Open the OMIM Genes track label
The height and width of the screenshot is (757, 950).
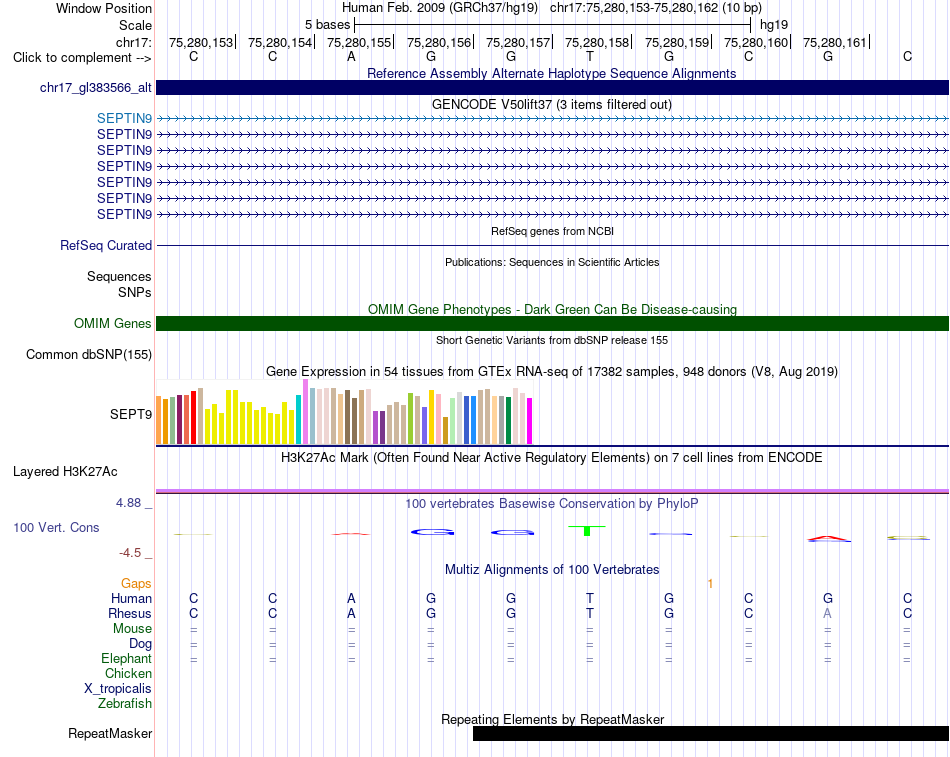112,324
